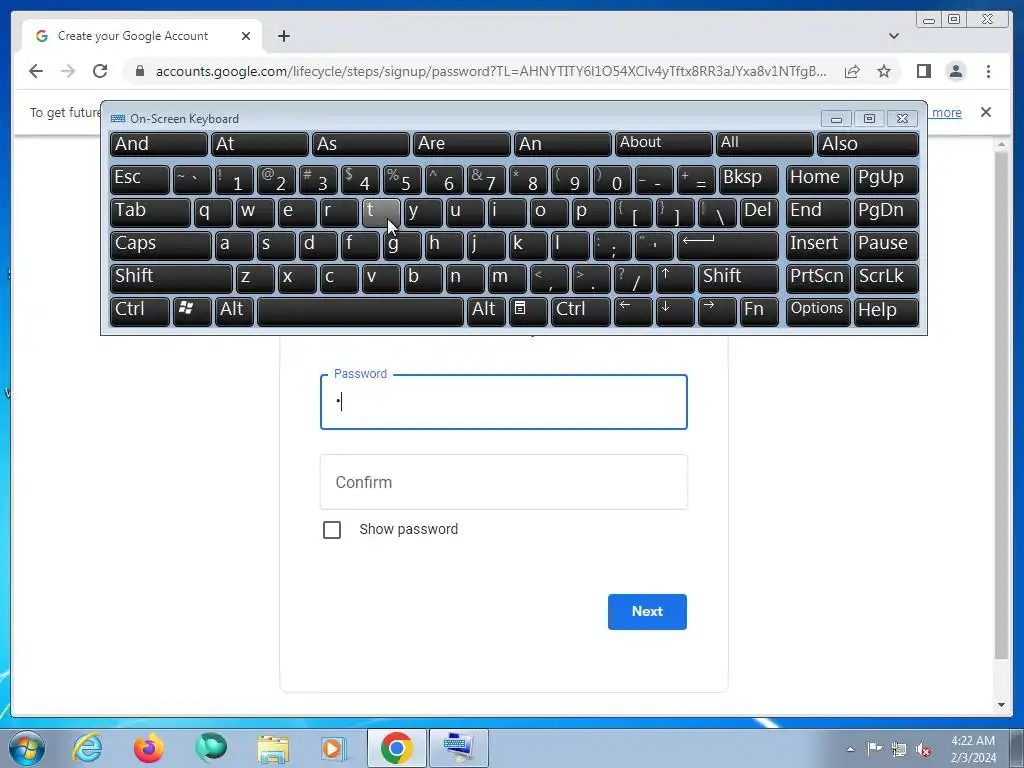
Task: Choose the 'Are' text prediction
Action: pyautogui.click(x=461, y=144)
